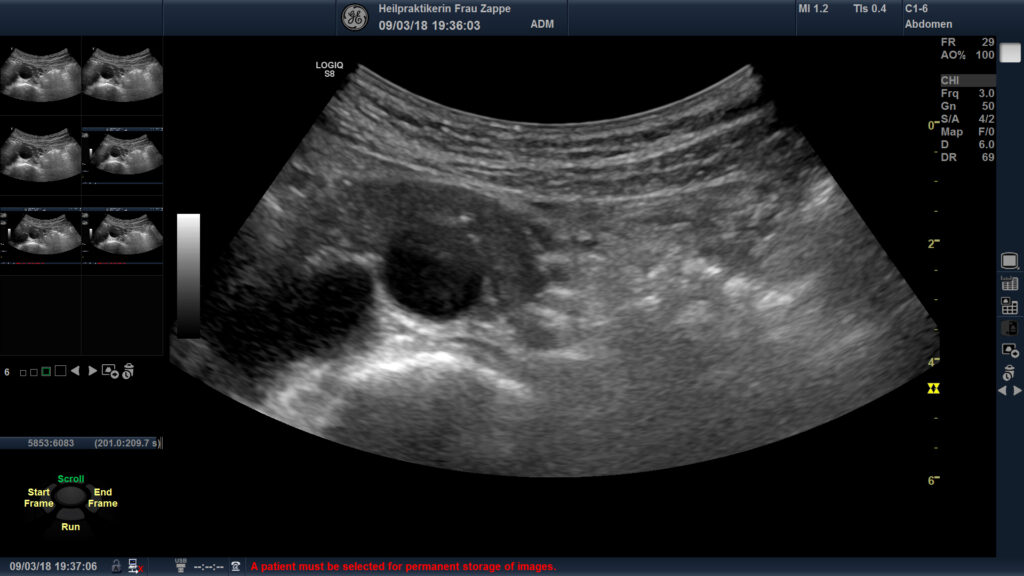The image size is (1024, 576).
Task: Click the save image icon in right sidebar
Action: 1009,349
